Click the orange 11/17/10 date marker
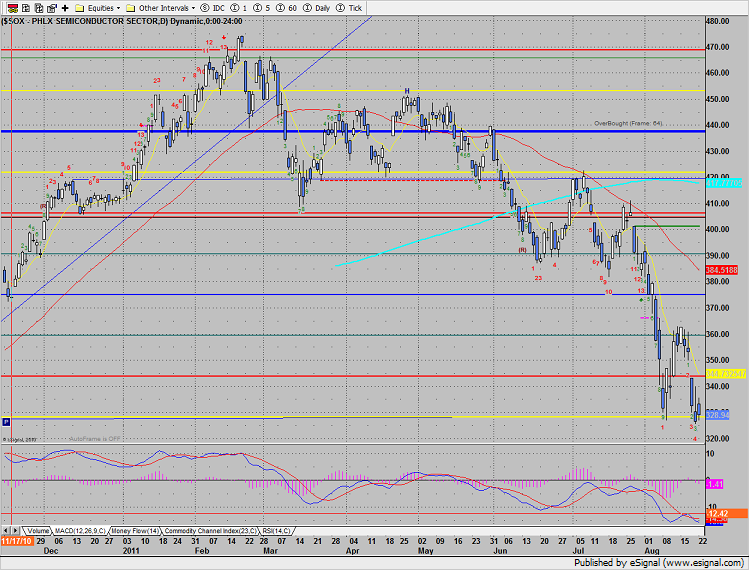The width and height of the screenshot is (749, 570). (17, 541)
